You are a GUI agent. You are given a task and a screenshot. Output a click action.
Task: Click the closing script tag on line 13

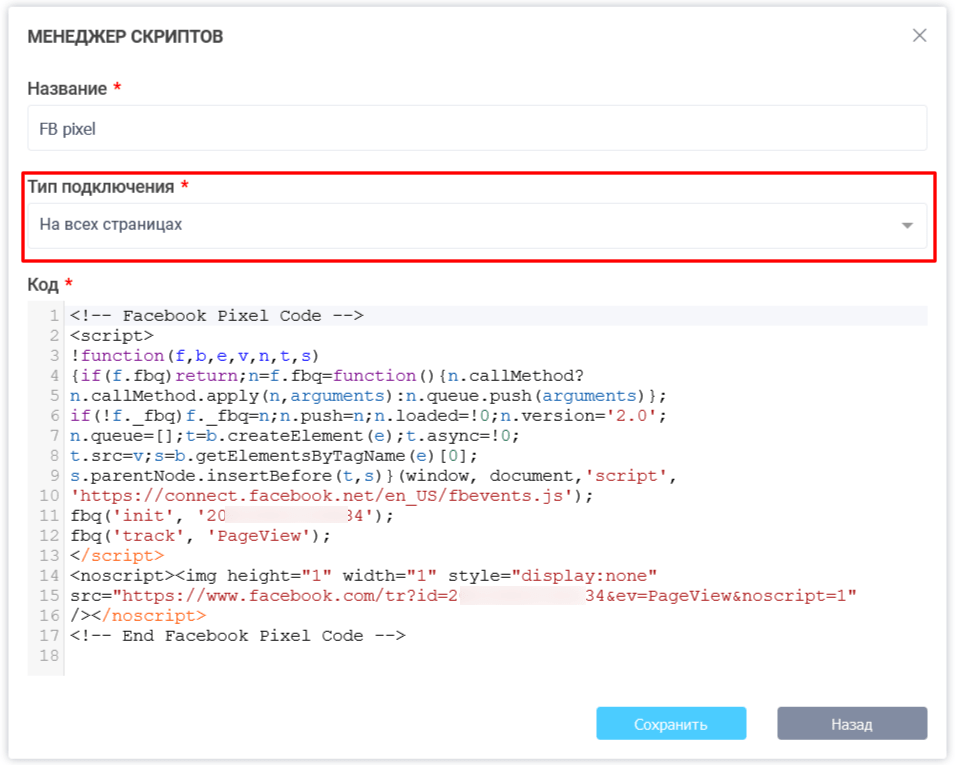click(117, 556)
